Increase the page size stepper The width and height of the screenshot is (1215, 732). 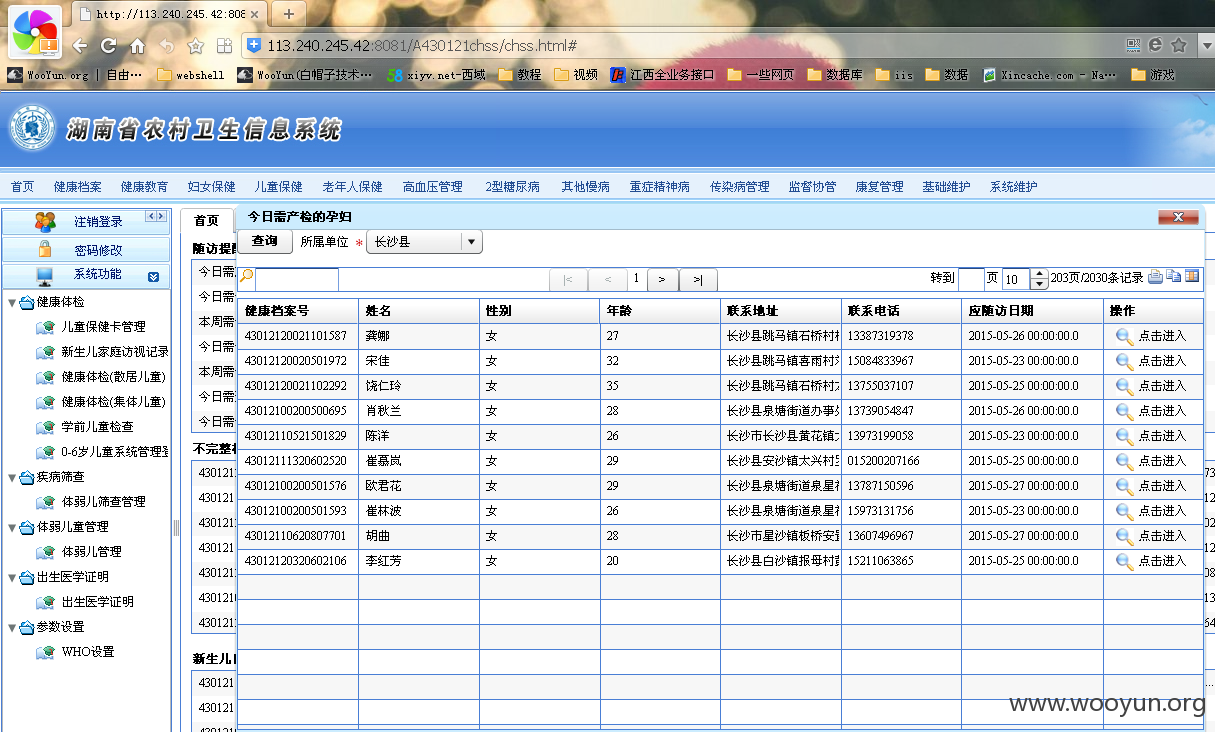(x=1039, y=274)
